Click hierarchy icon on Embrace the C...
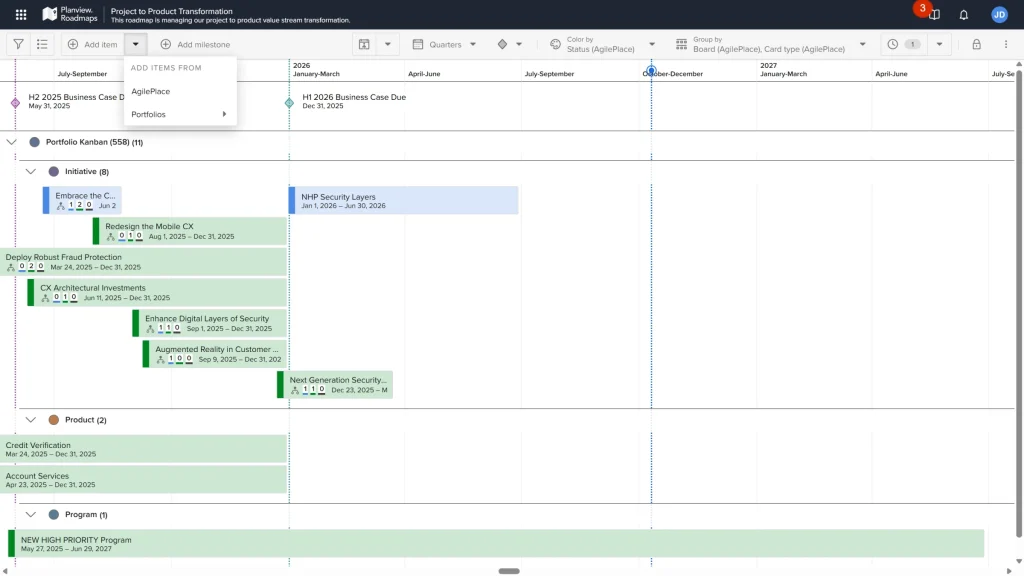1024x576 pixels. coord(60,206)
